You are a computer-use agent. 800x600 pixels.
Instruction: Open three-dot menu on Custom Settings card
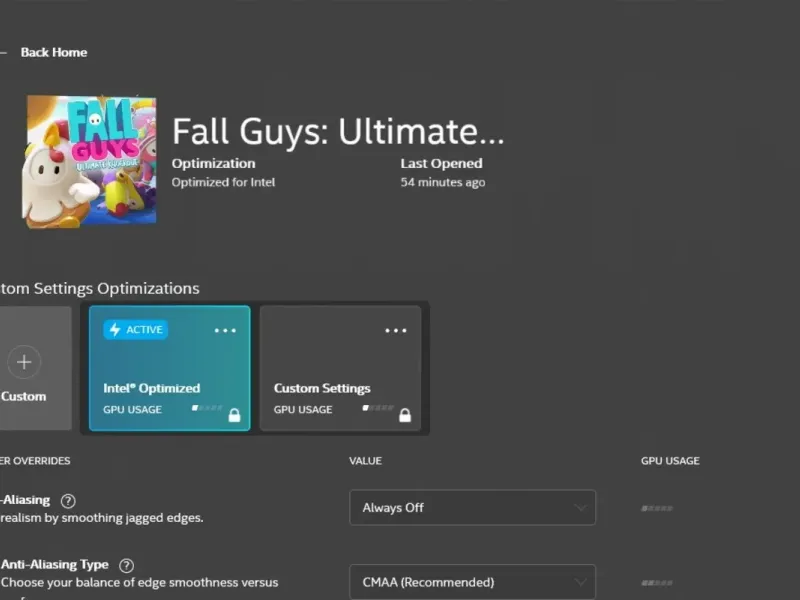coord(395,331)
